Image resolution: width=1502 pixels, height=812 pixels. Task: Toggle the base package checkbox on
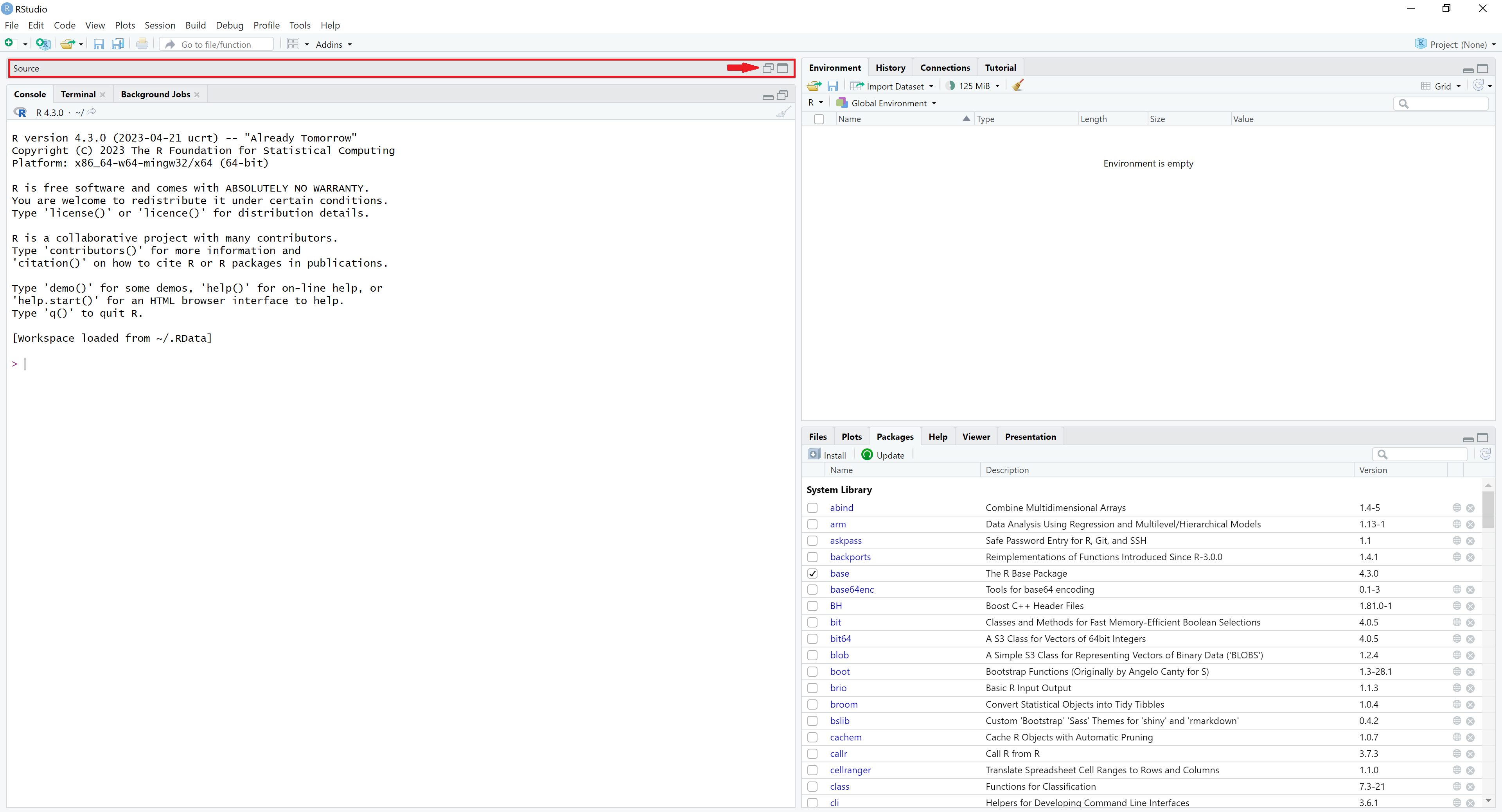812,573
